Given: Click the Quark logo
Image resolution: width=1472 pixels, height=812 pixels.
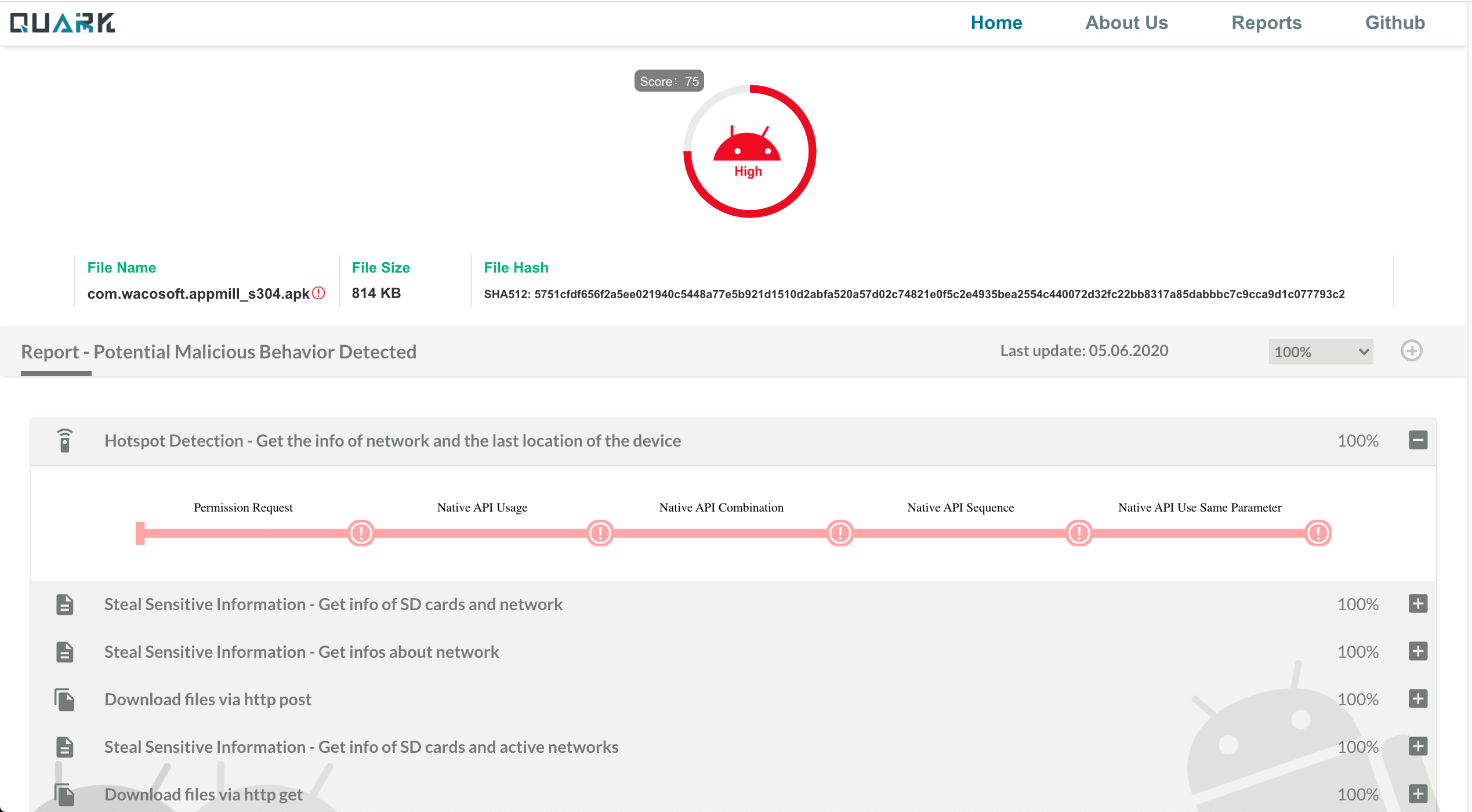Looking at the screenshot, I should click(63, 23).
